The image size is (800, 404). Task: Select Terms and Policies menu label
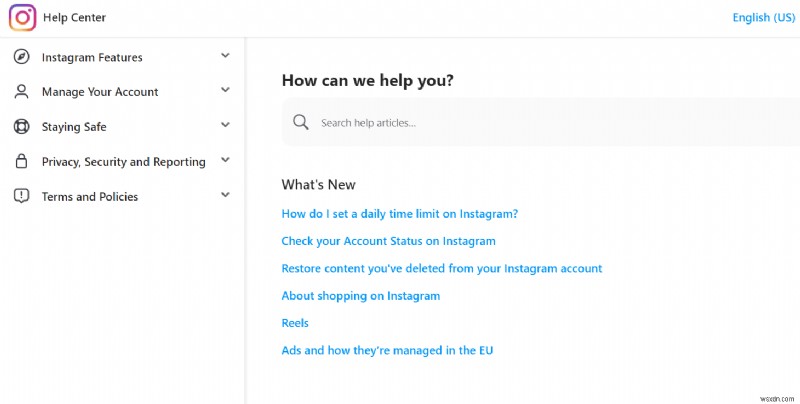(x=90, y=196)
